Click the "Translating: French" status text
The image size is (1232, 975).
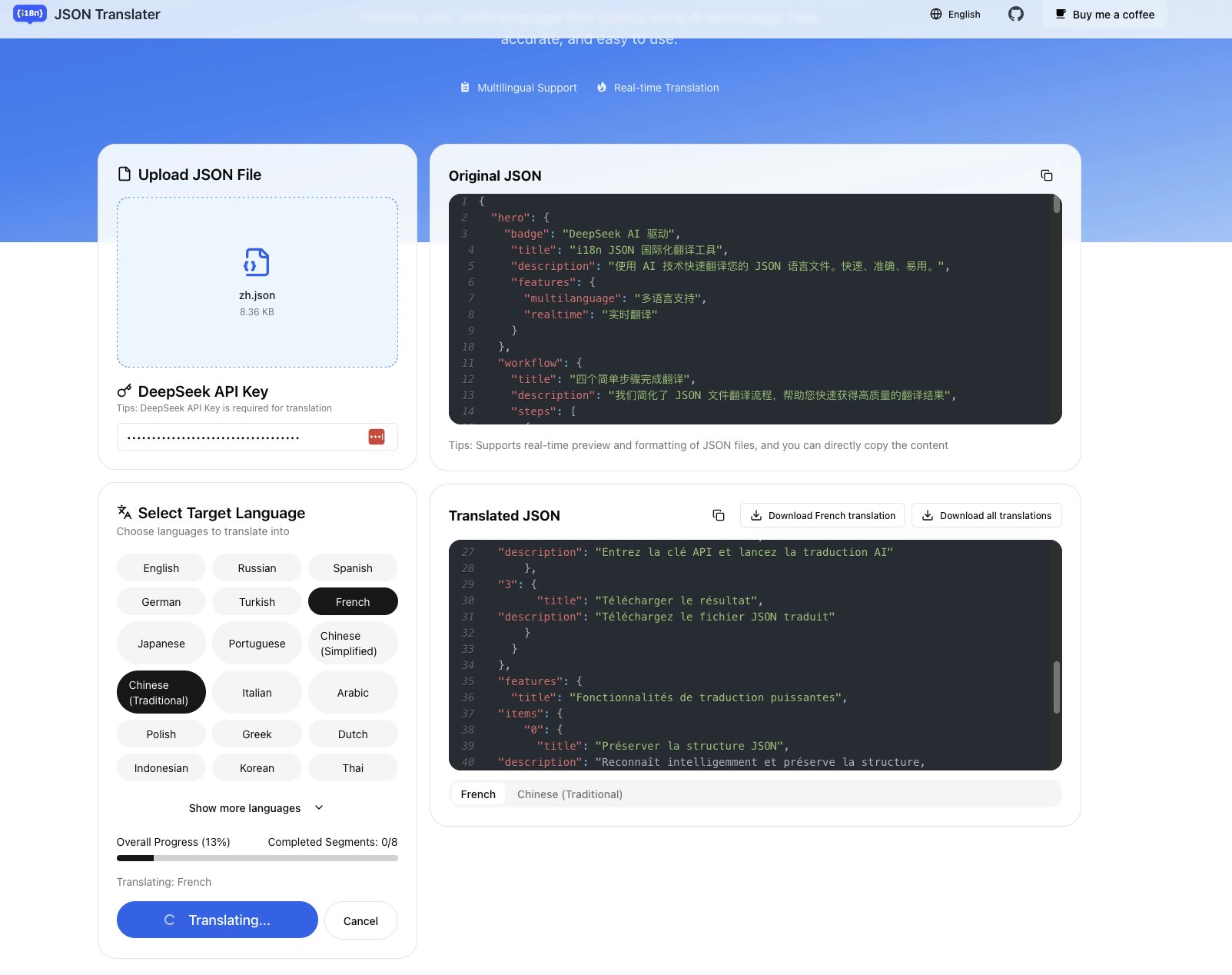tap(164, 882)
